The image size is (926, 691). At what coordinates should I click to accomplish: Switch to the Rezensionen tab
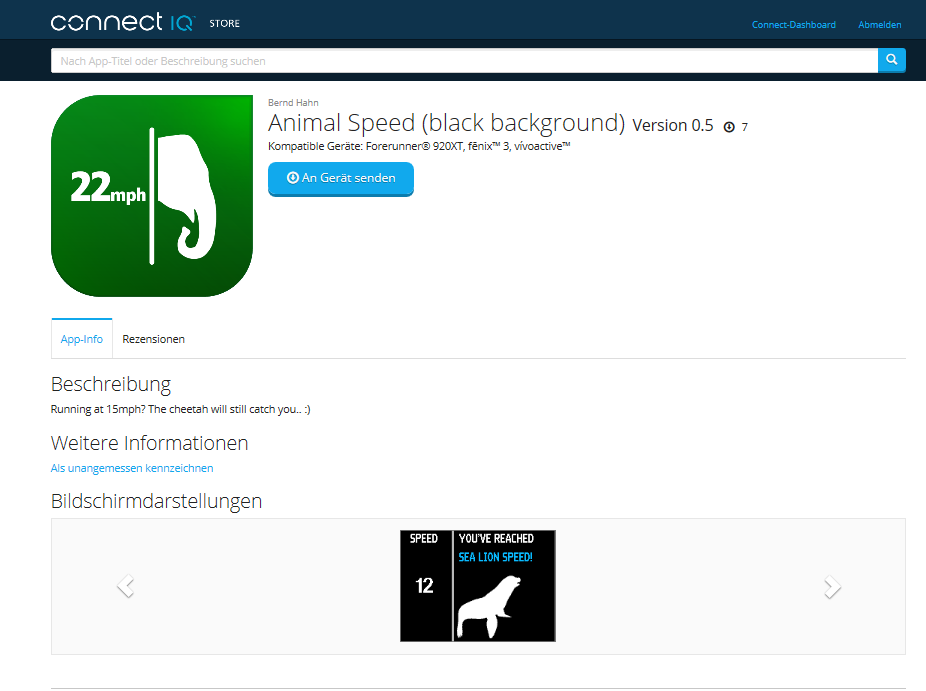pos(153,339)
